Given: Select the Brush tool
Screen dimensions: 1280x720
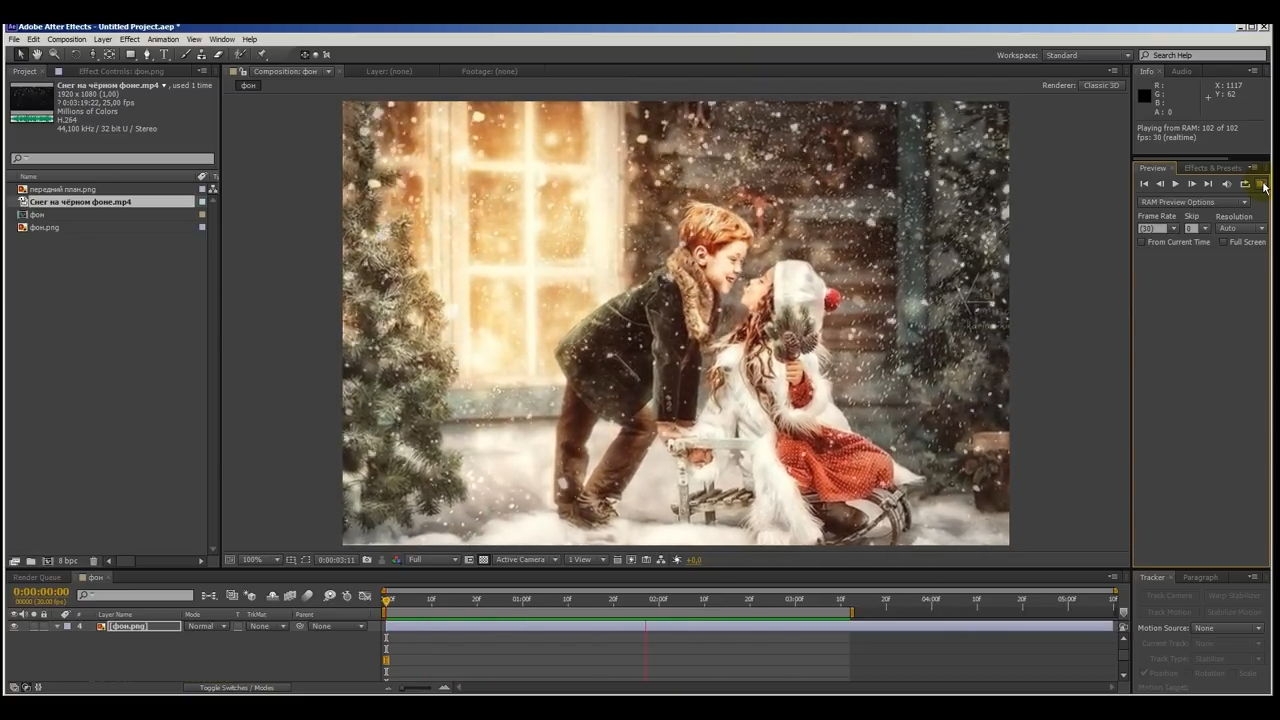Looking at the screenshot, I should coord(186,55).
